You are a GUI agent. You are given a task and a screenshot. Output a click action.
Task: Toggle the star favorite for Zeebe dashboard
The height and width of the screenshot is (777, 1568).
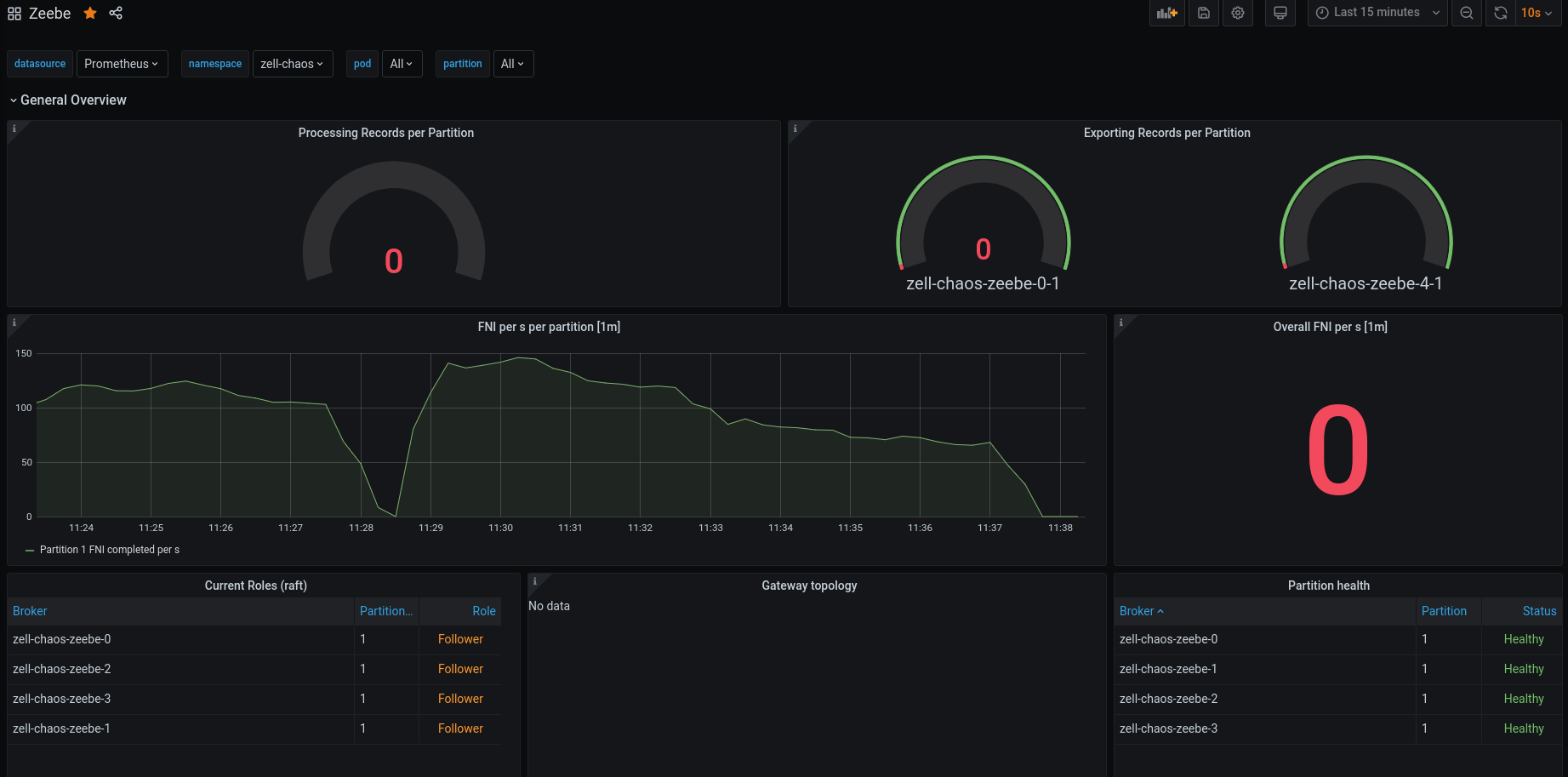tap(90, 13)
